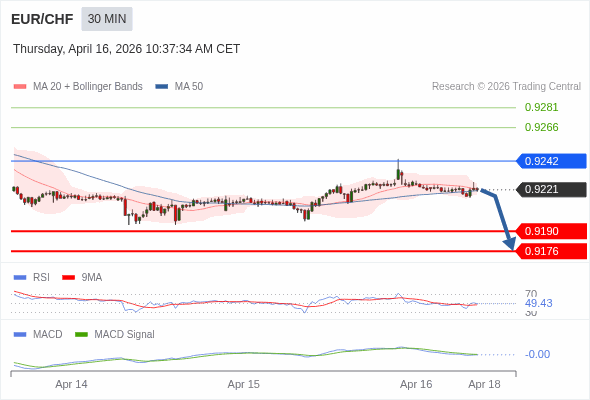Click the 0.9266 resistance level label

coord(541,127)
